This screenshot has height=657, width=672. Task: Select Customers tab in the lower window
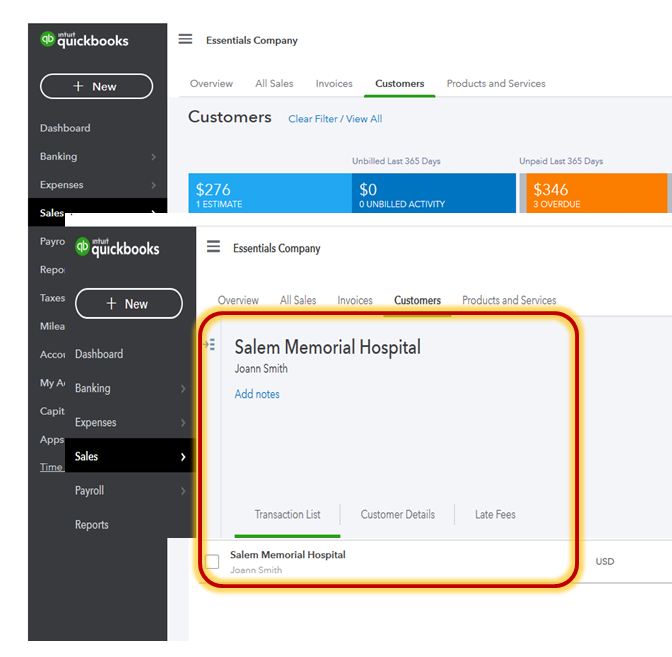pyautogui.click(x=417, y=300)
